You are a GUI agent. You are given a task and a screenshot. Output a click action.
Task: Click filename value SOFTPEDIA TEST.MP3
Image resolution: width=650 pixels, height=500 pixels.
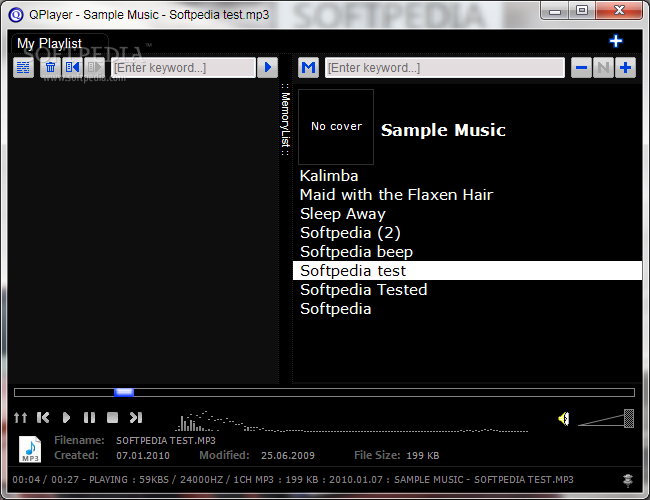(x=166, y=440)
